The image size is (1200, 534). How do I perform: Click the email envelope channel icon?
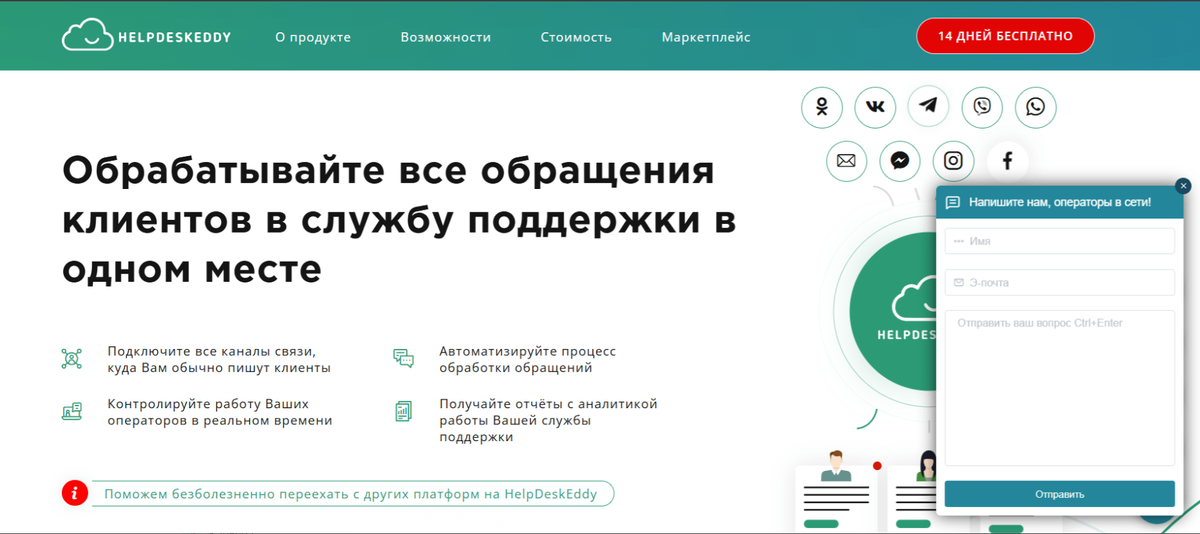[x=847, y=161]
